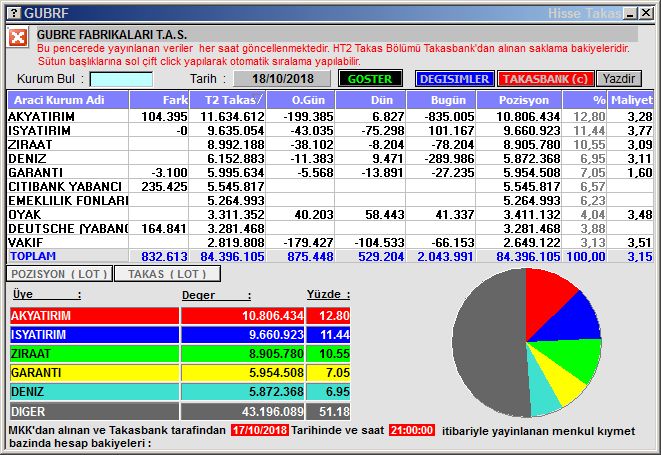Select the DENIZ table row name
The width and height of the screenshot is (661, 455).
pyautogui.click(x=27, y=159)
